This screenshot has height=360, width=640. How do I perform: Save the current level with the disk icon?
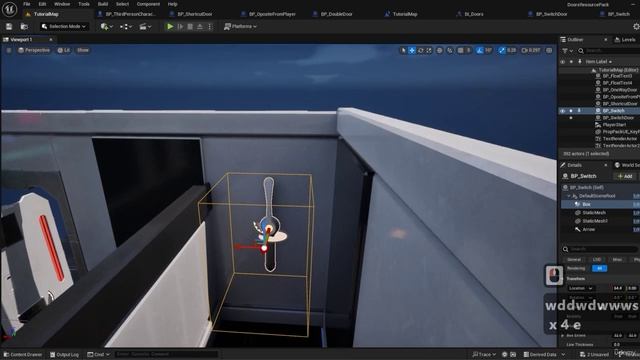9,27
